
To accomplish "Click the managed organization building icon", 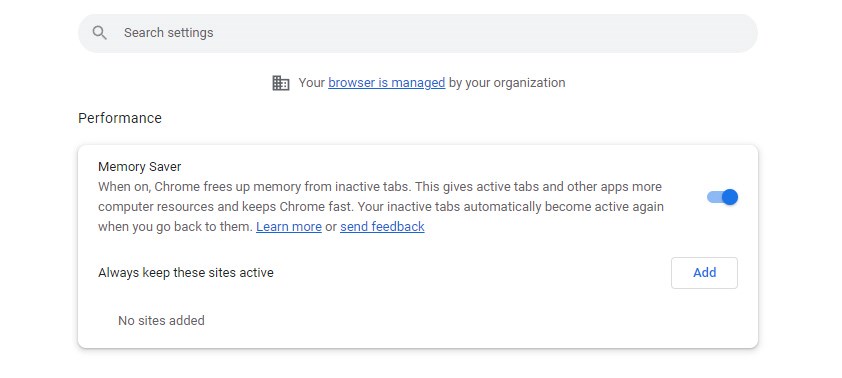I will click(280, 83).
